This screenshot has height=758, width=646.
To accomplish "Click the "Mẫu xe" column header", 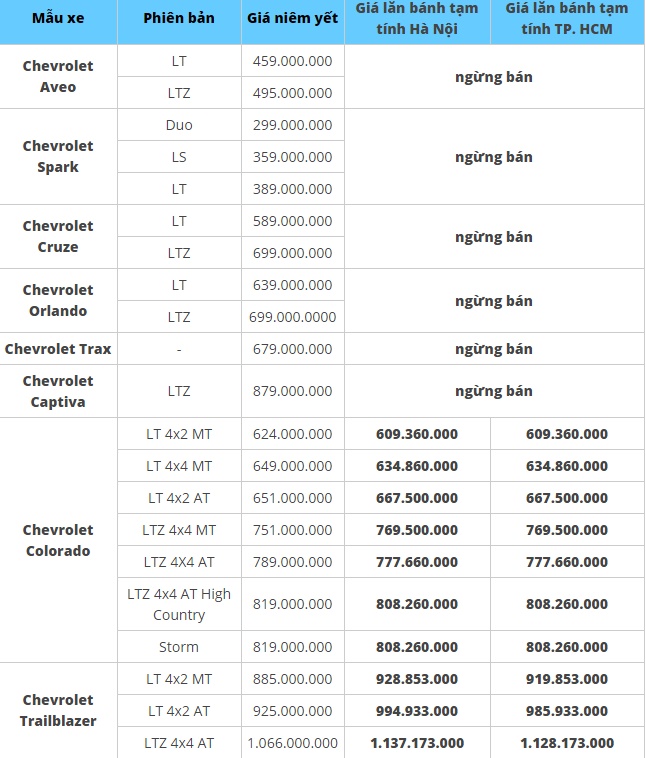I will pyautogui.click(x=58, y=19).
